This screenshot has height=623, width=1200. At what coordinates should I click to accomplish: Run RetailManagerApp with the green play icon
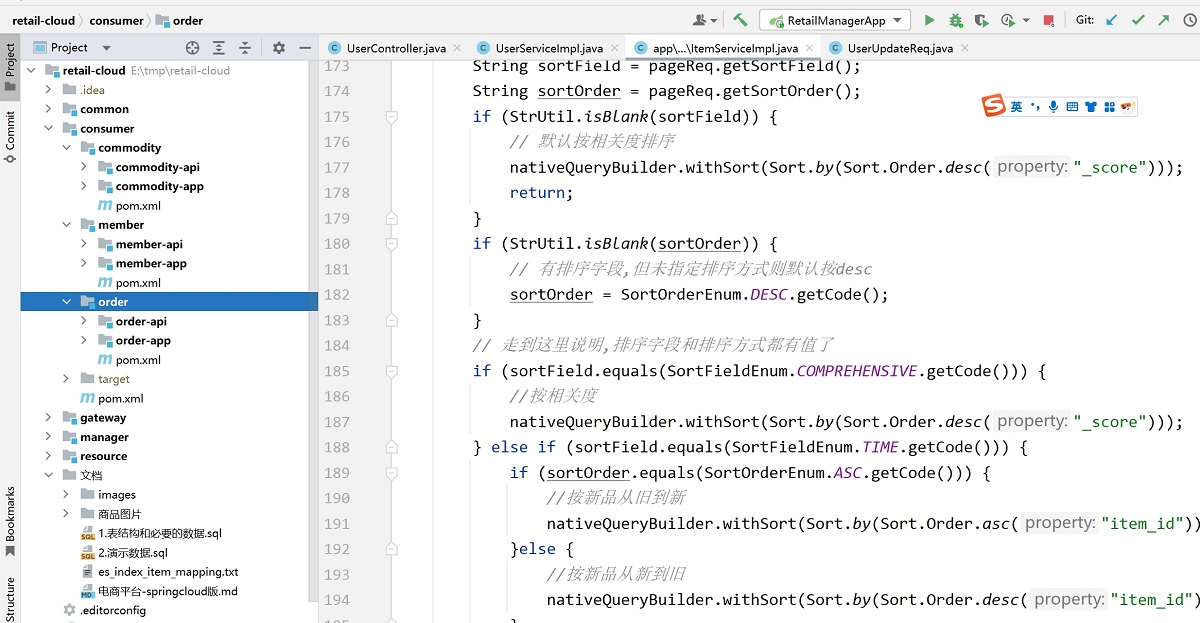pos(930,20)
